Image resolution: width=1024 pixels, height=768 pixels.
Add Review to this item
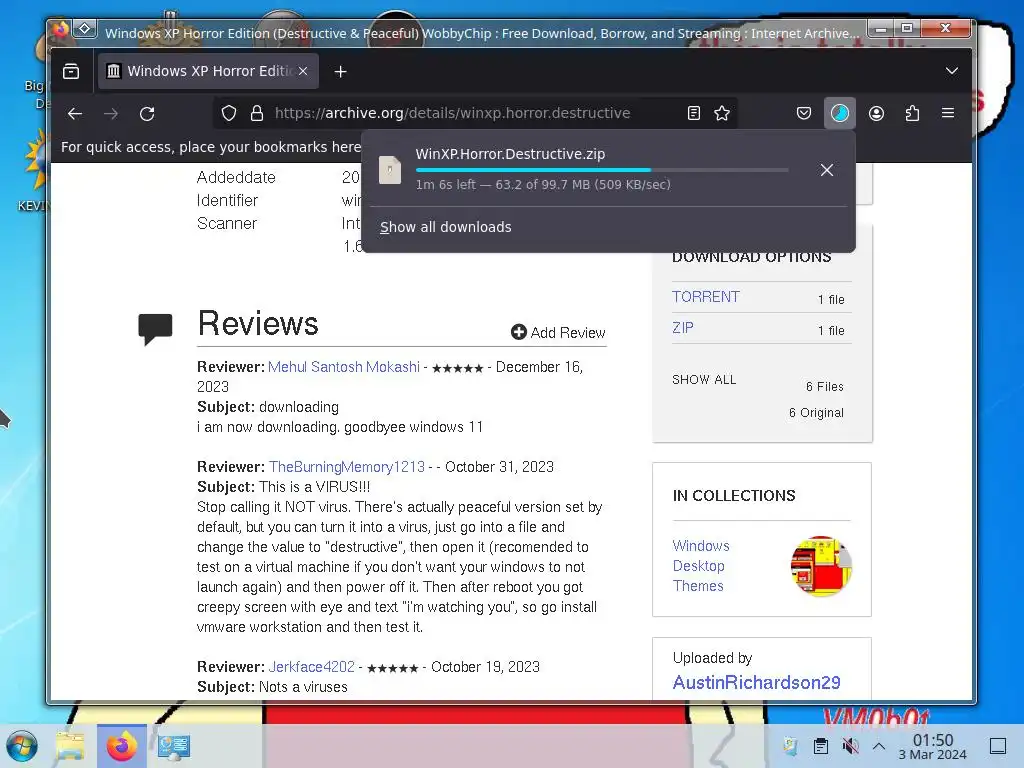[x=558, y=332]
